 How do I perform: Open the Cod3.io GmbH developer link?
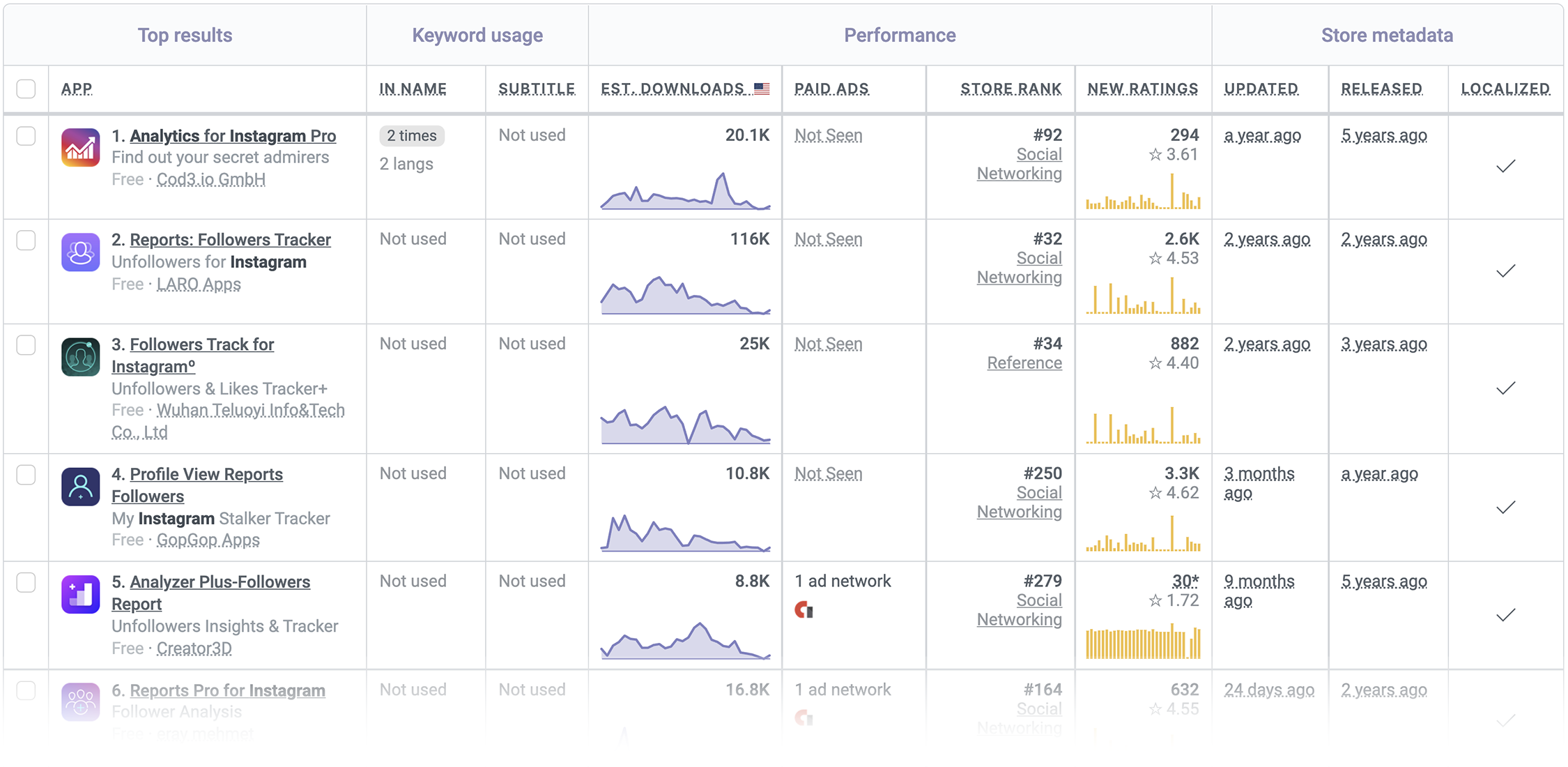[x=210, y=179]
